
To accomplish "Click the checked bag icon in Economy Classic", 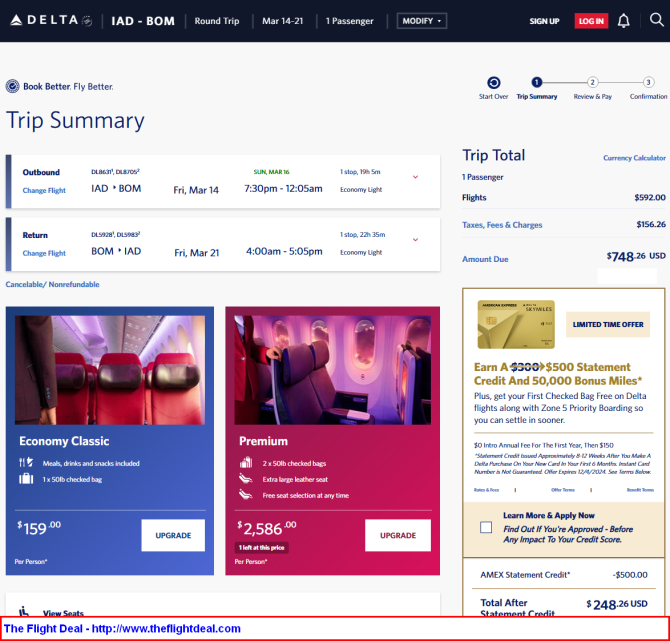I will click(x=26, y=479).
